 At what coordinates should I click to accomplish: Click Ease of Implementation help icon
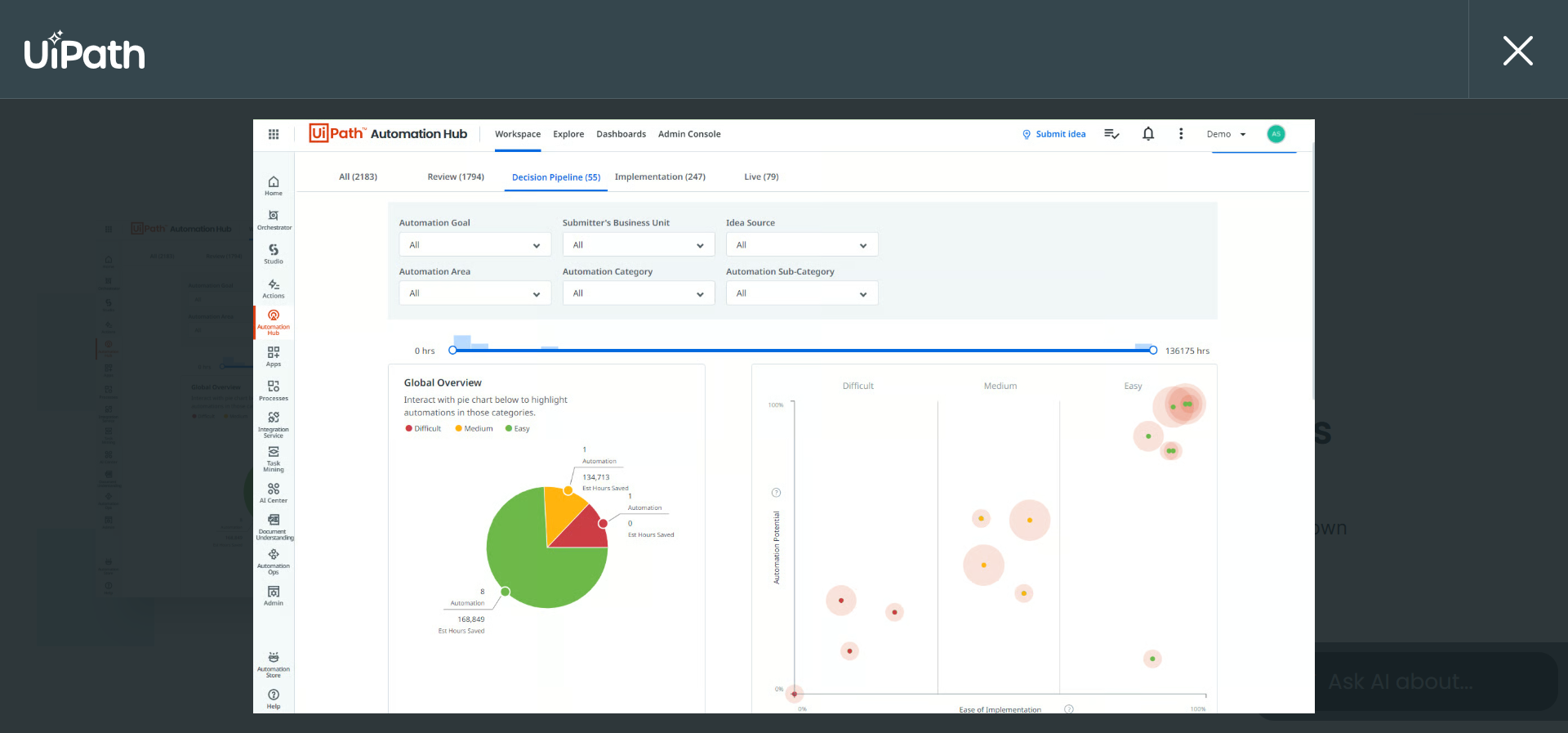[1069, 709]
